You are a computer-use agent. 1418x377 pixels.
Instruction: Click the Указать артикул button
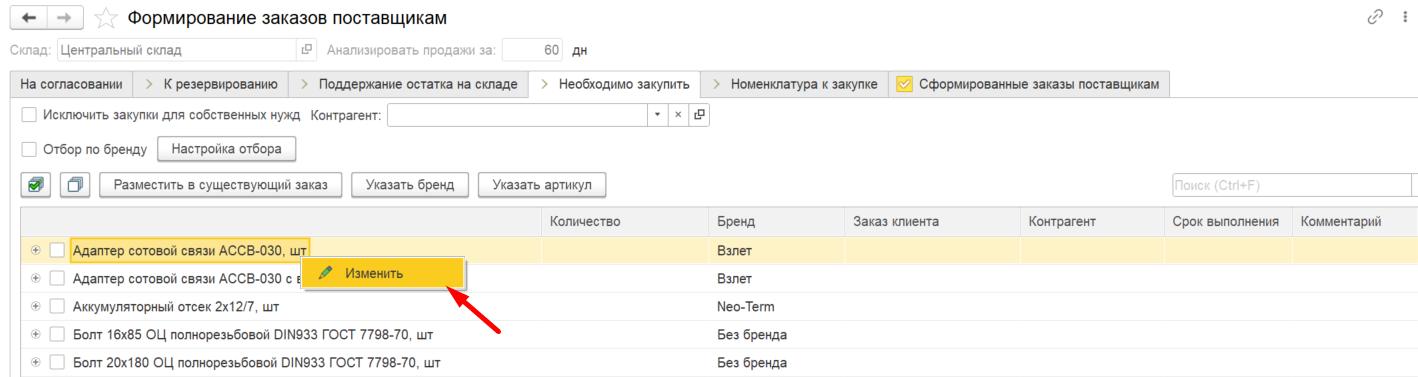click(x=542, y=184)
